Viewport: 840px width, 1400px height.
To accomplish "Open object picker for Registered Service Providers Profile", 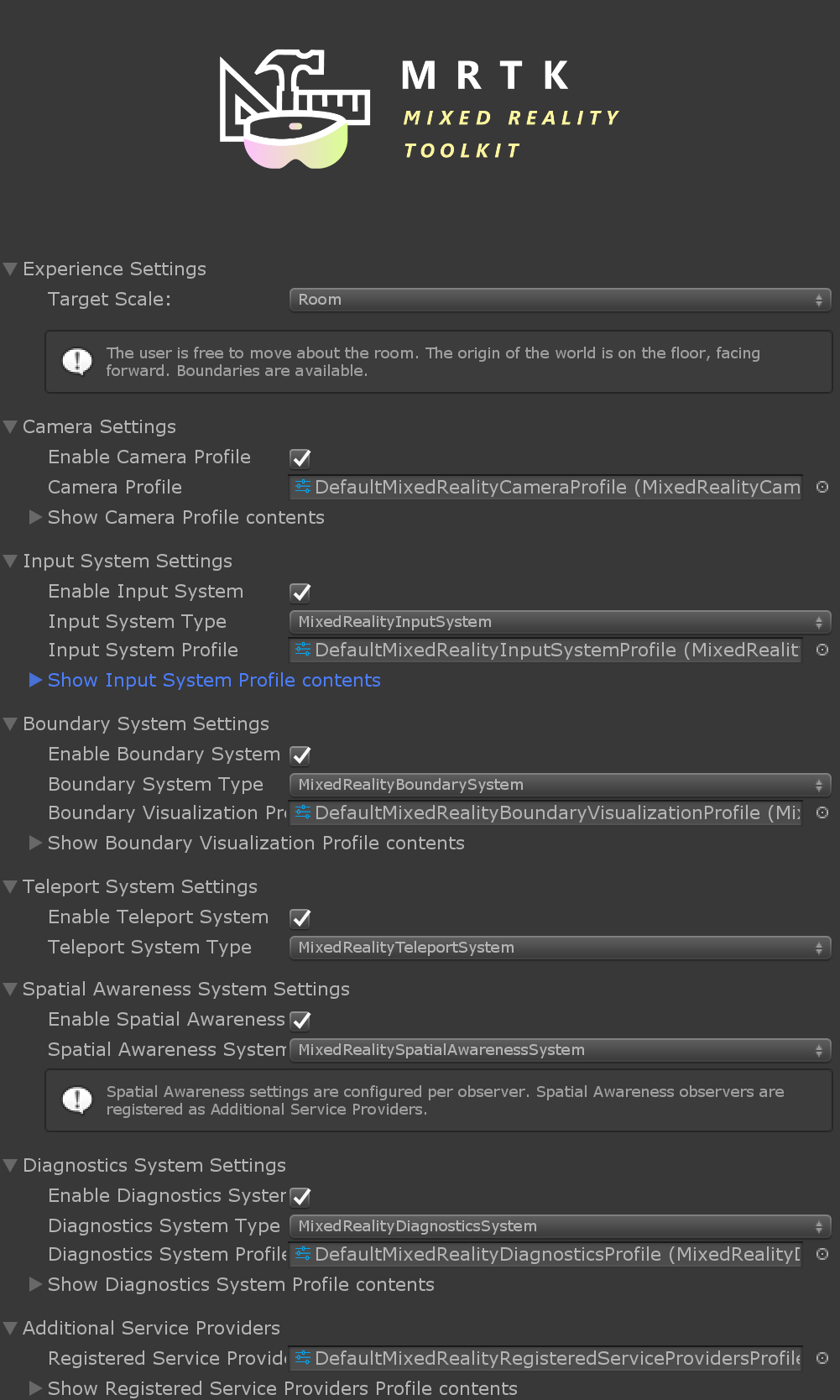I will [x=822, y=1358].
